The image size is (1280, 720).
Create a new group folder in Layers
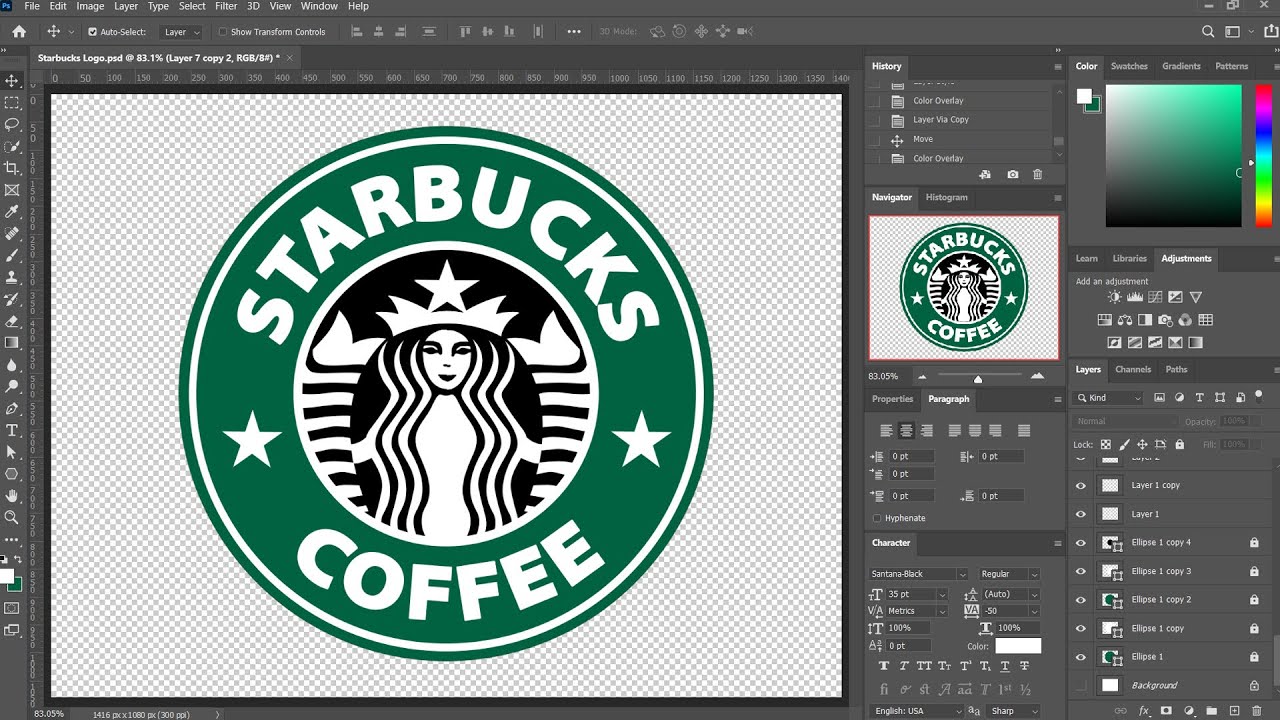(x=1211, y=711)
